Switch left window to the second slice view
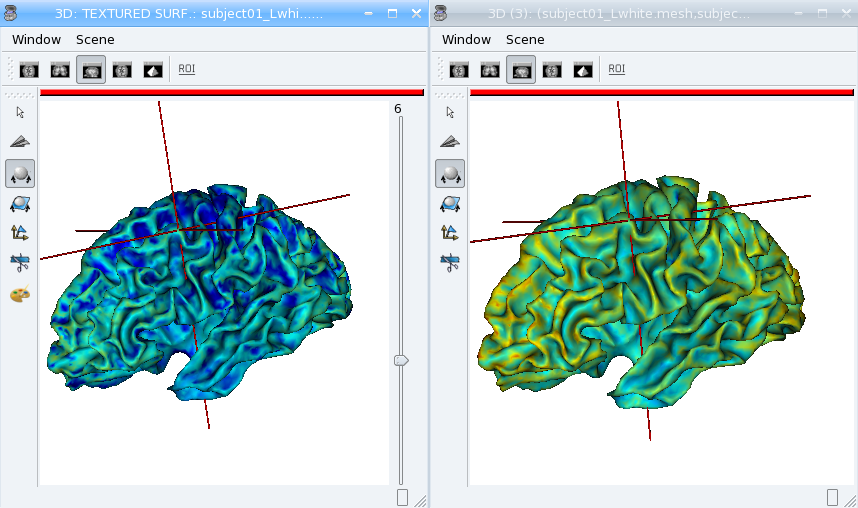Viewport: 858px width, 508px height. coord(60,70)
